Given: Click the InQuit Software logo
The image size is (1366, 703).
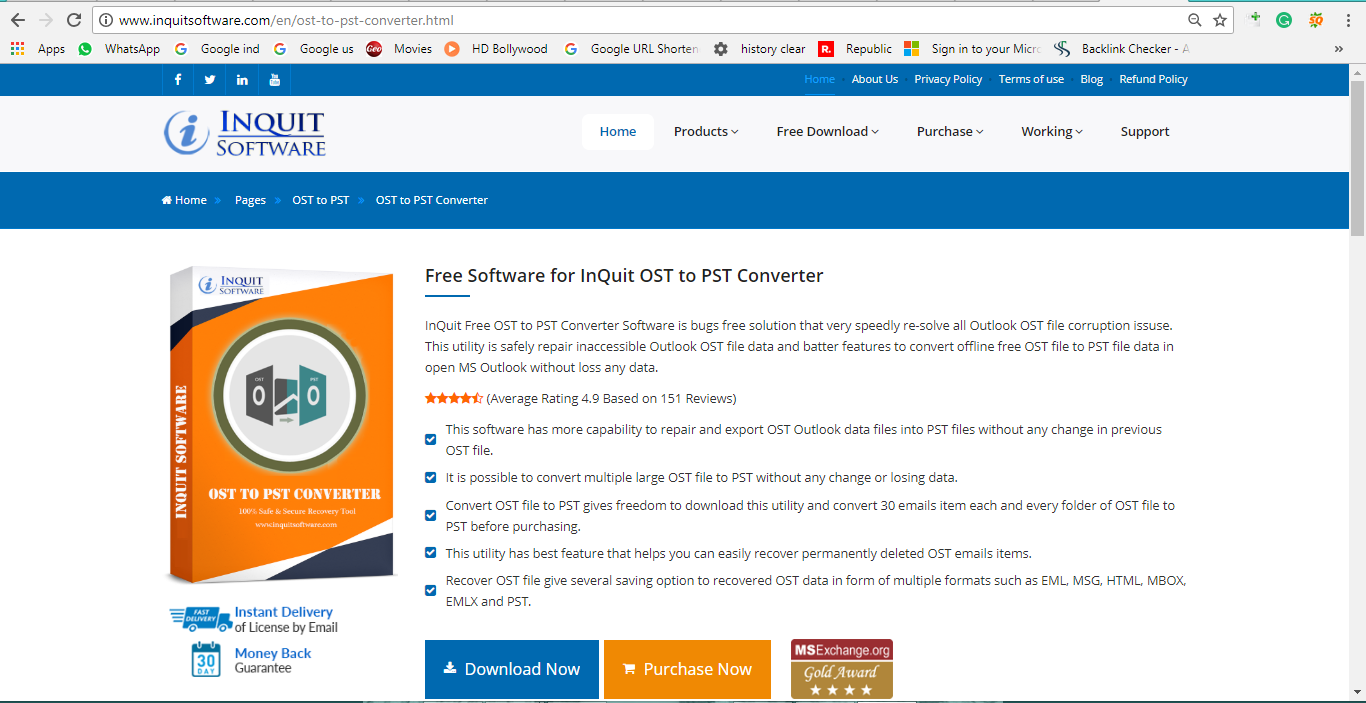Looking at the screenshot, I should [245, 133].
